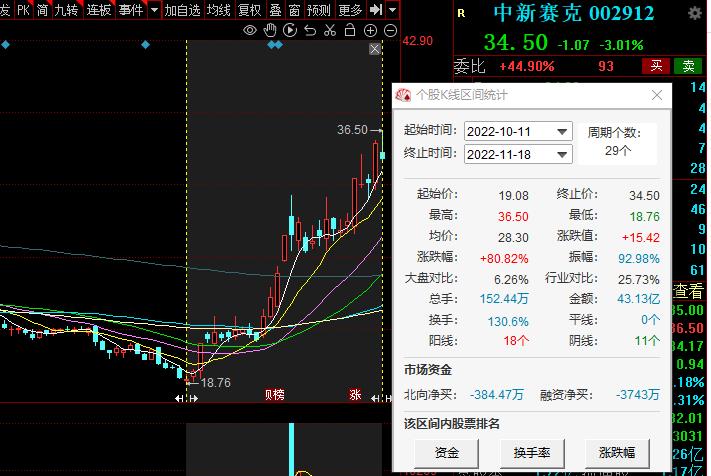The height and width of the screenshot is (476, 711).
Task: Click the arrow-to-bar collapse icon in toolbar
Action: coord(376,10)
